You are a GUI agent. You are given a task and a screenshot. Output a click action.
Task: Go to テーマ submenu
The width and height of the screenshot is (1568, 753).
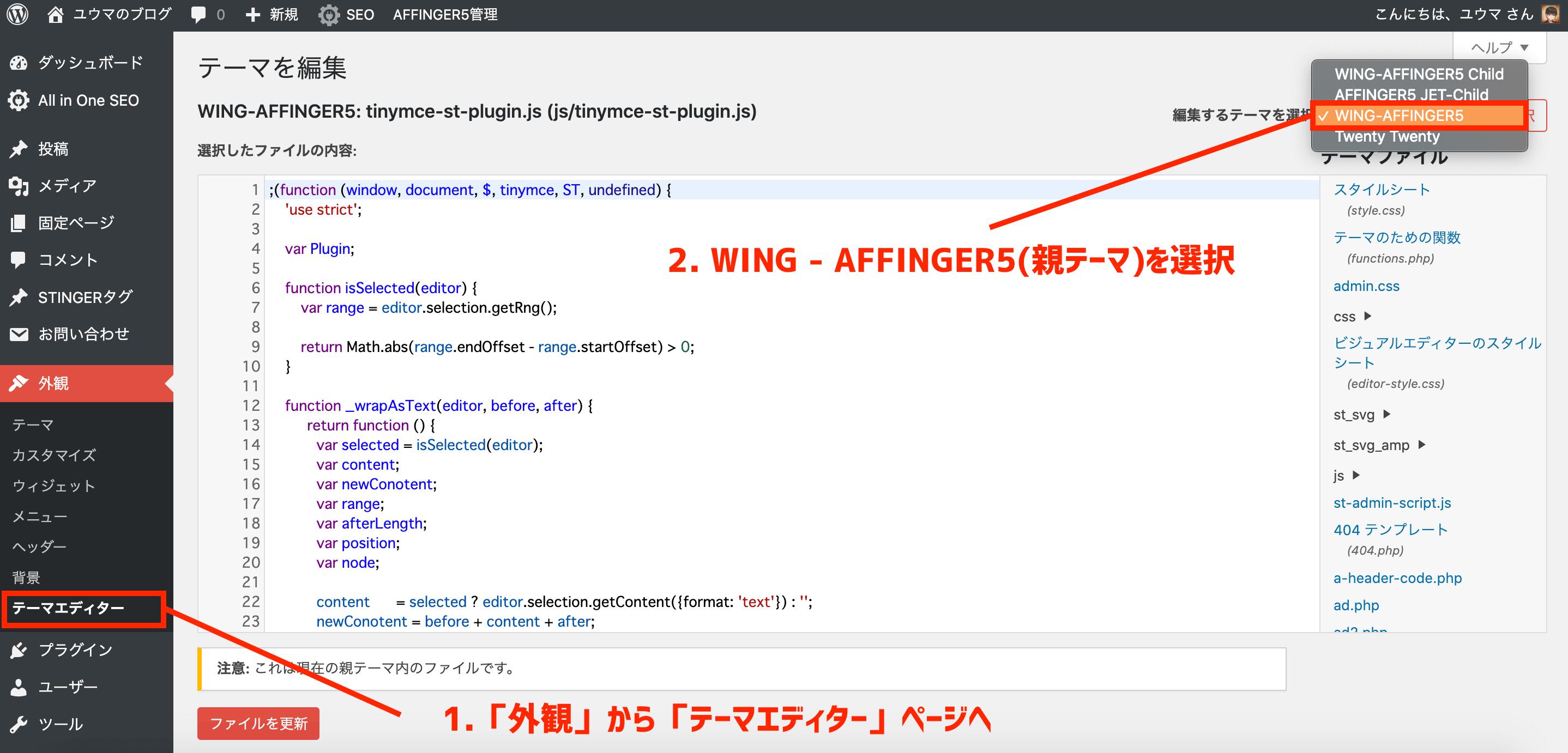33,424
